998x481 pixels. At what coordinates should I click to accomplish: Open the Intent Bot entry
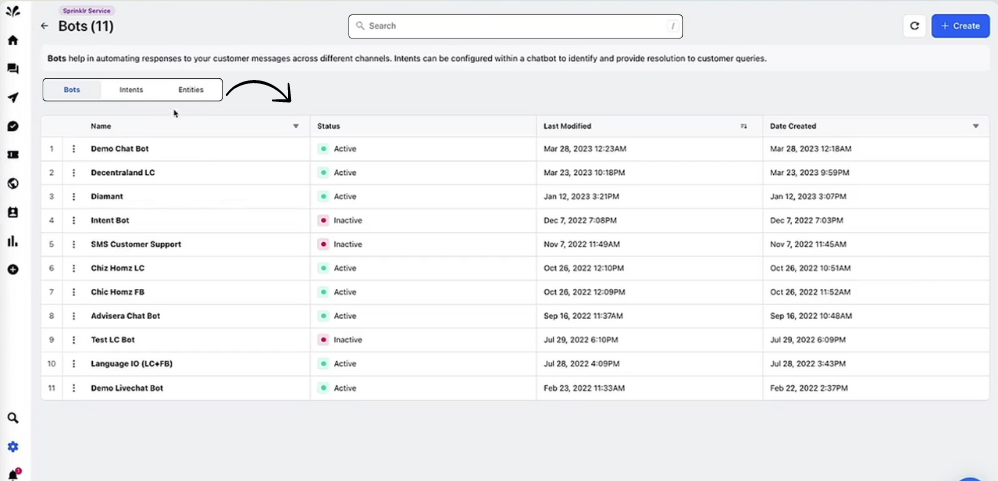click(110, 220)
